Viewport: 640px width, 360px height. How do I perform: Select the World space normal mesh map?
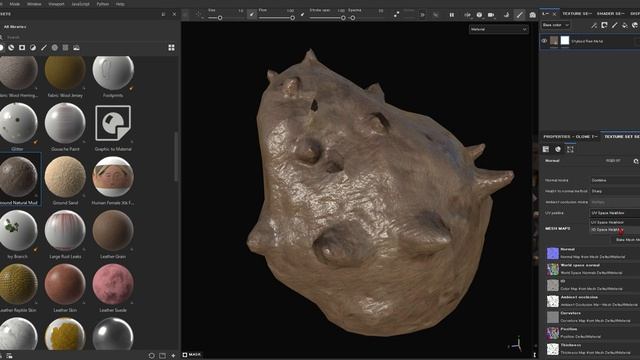pyautogui.click(x=593, y=269)
